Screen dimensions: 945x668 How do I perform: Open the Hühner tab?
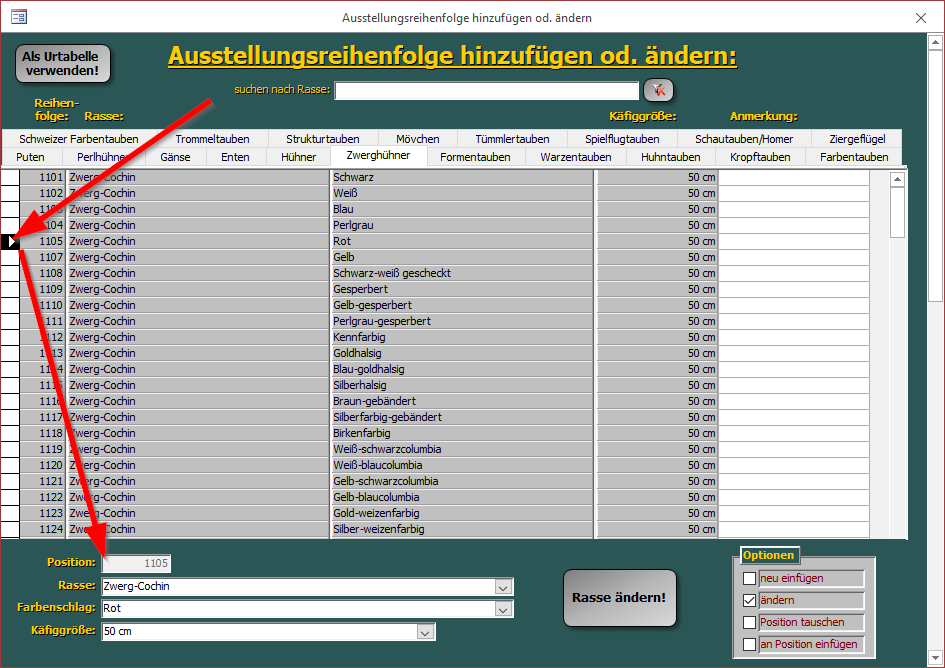coord(298,157)
